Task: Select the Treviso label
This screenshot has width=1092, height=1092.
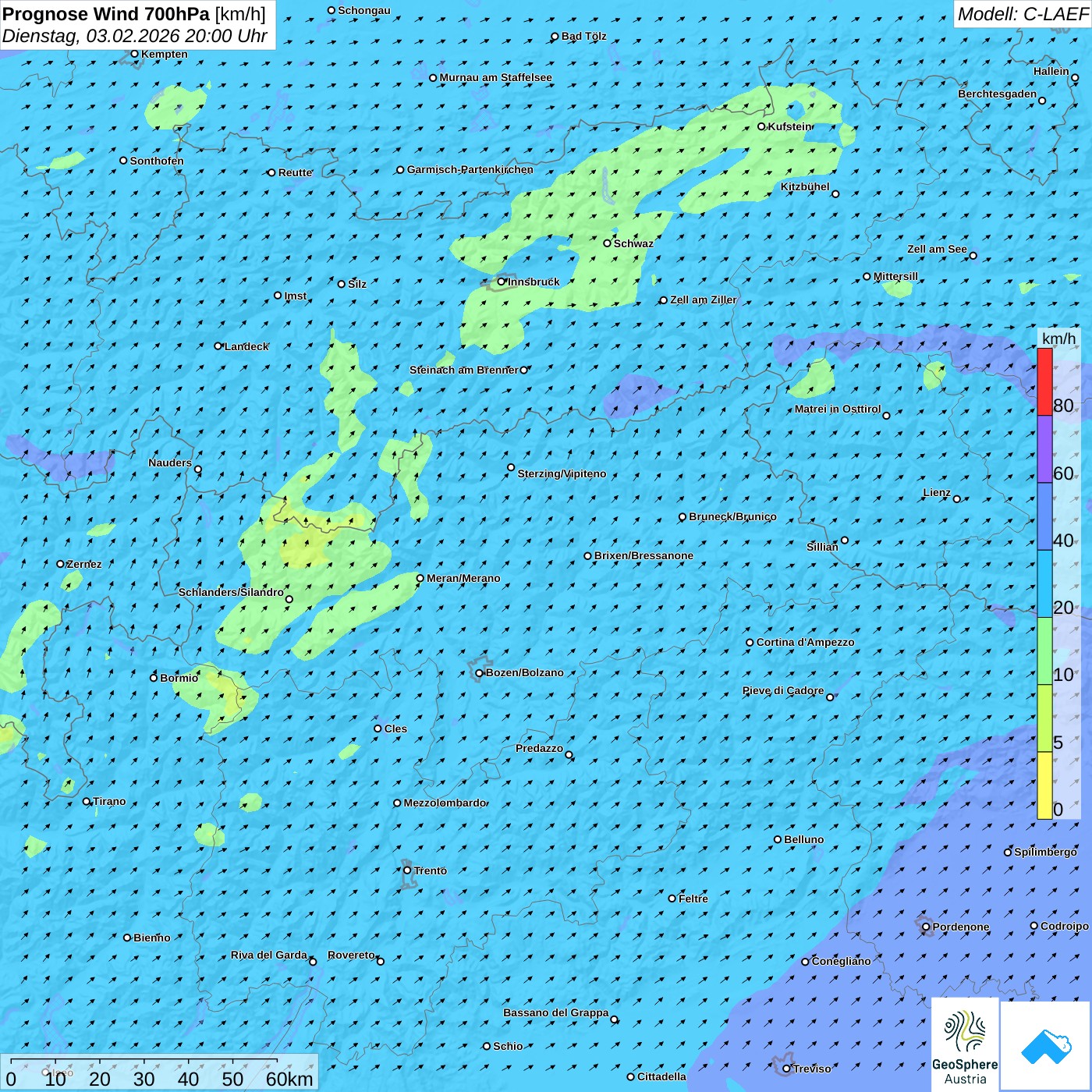Action: click(812, 1069)
